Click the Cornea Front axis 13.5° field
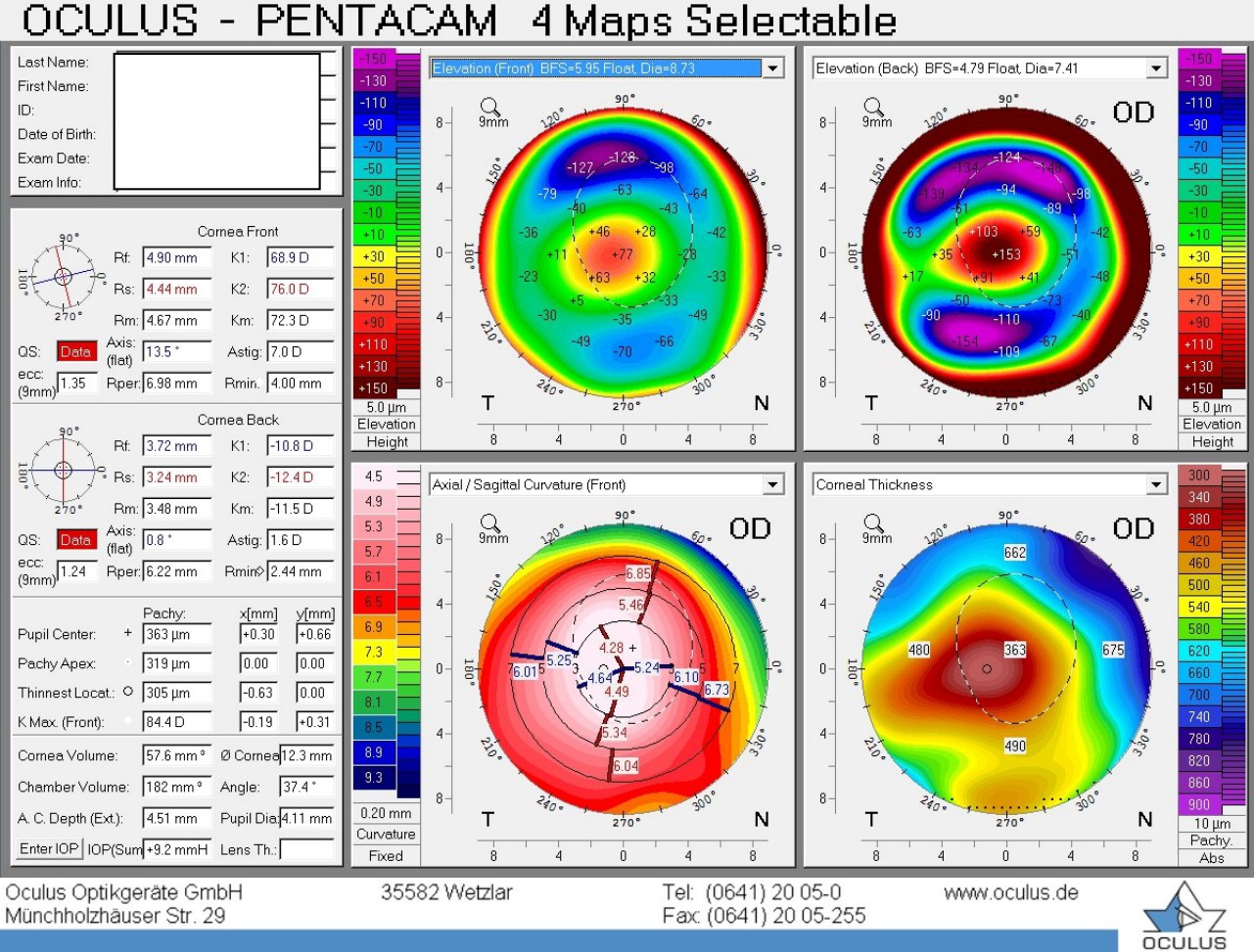 point(176,352)
